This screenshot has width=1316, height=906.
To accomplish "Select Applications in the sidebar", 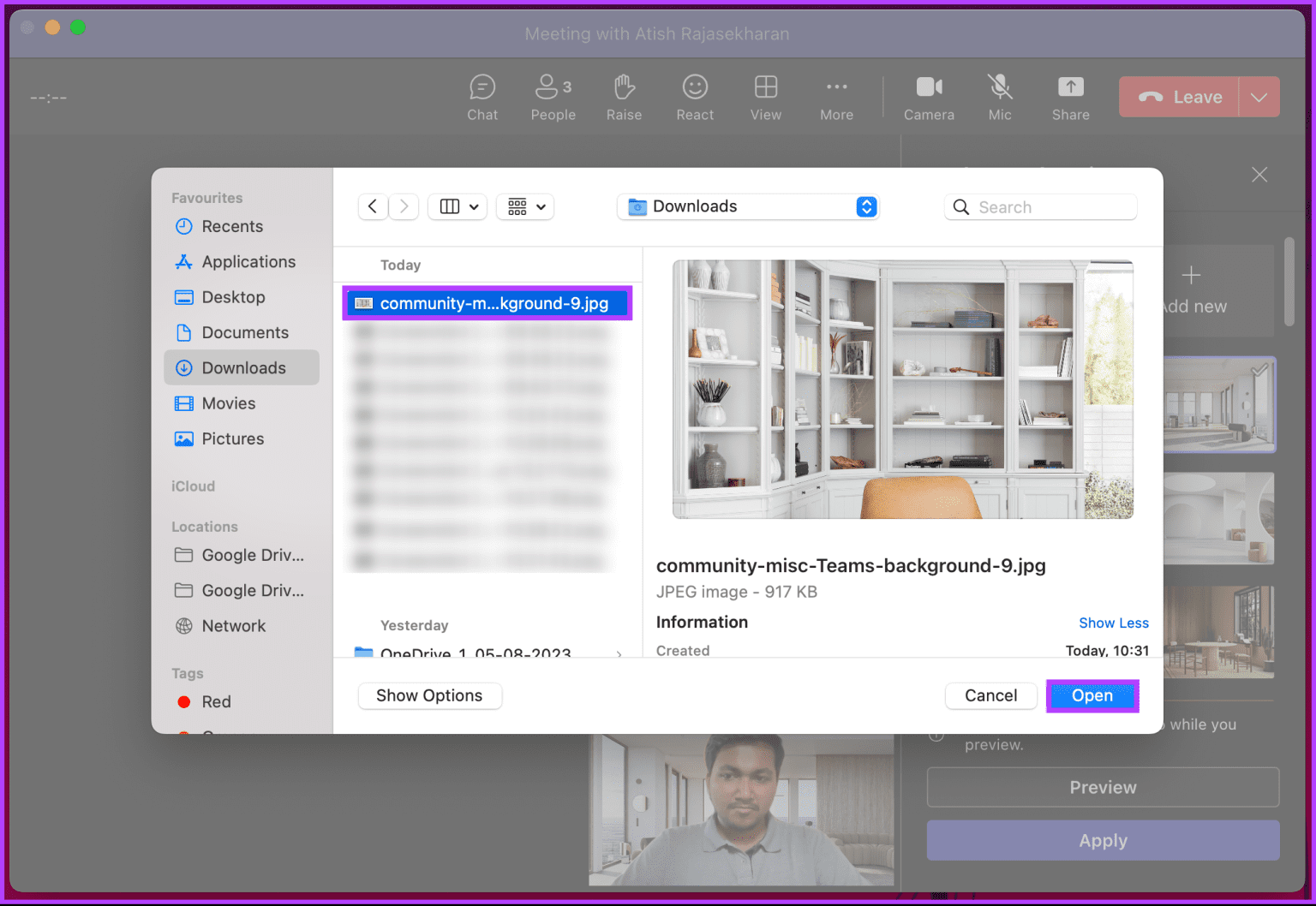I will pos(247,261).
